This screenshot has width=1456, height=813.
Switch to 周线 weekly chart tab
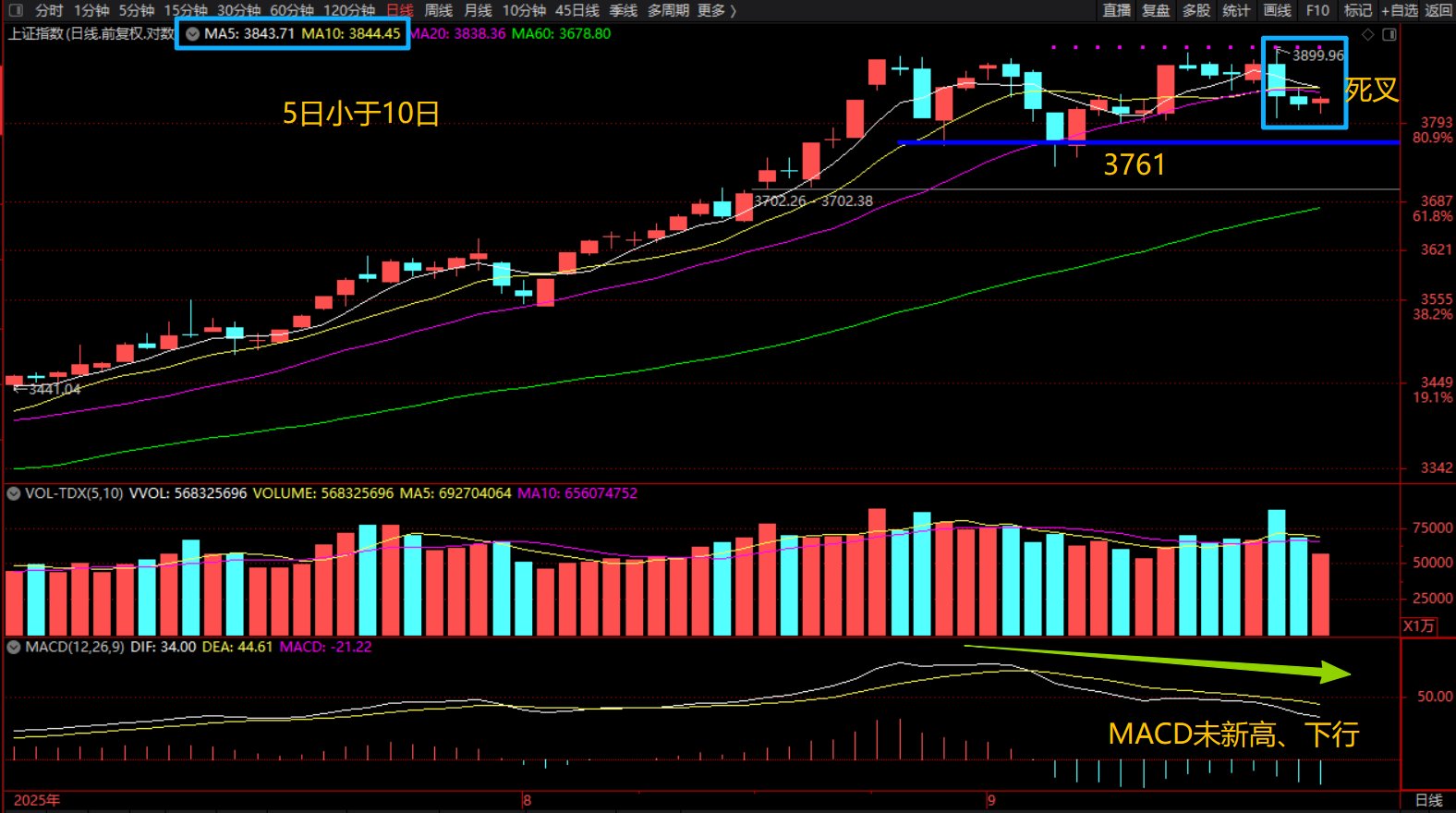438,10
